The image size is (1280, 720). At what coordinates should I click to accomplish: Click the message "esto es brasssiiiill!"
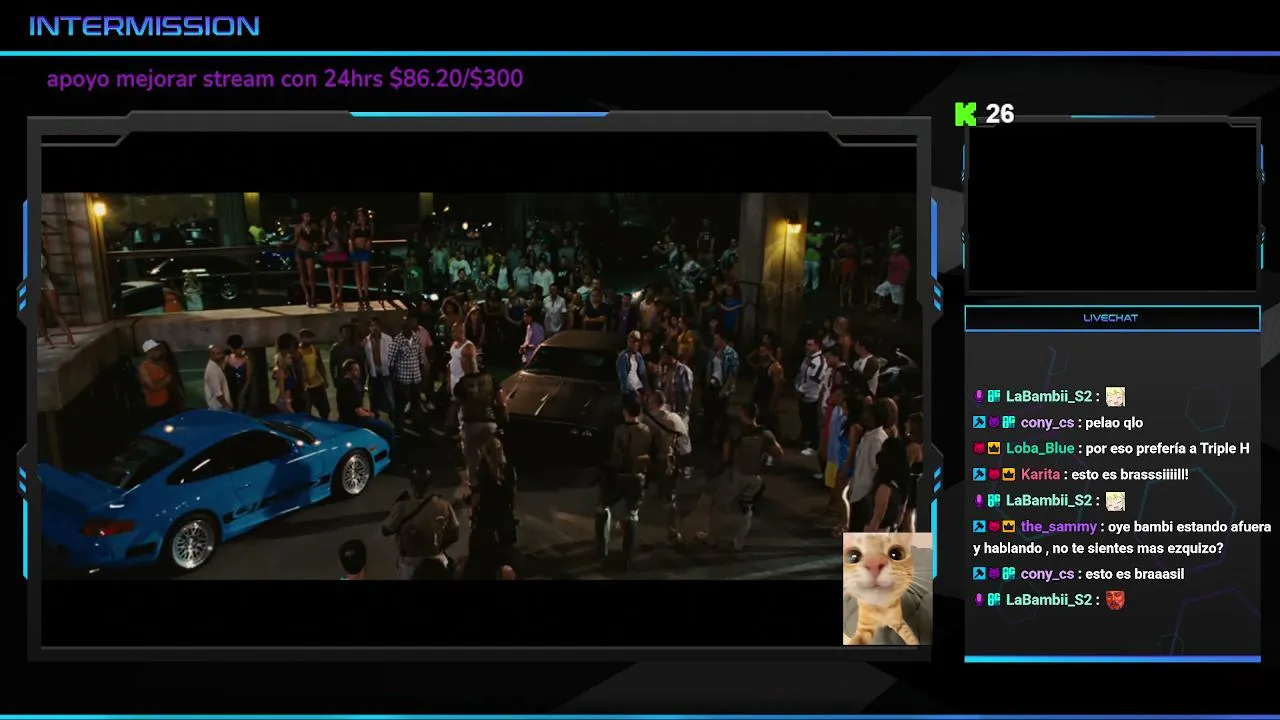pyautogui.click(x=1130, y=475)
